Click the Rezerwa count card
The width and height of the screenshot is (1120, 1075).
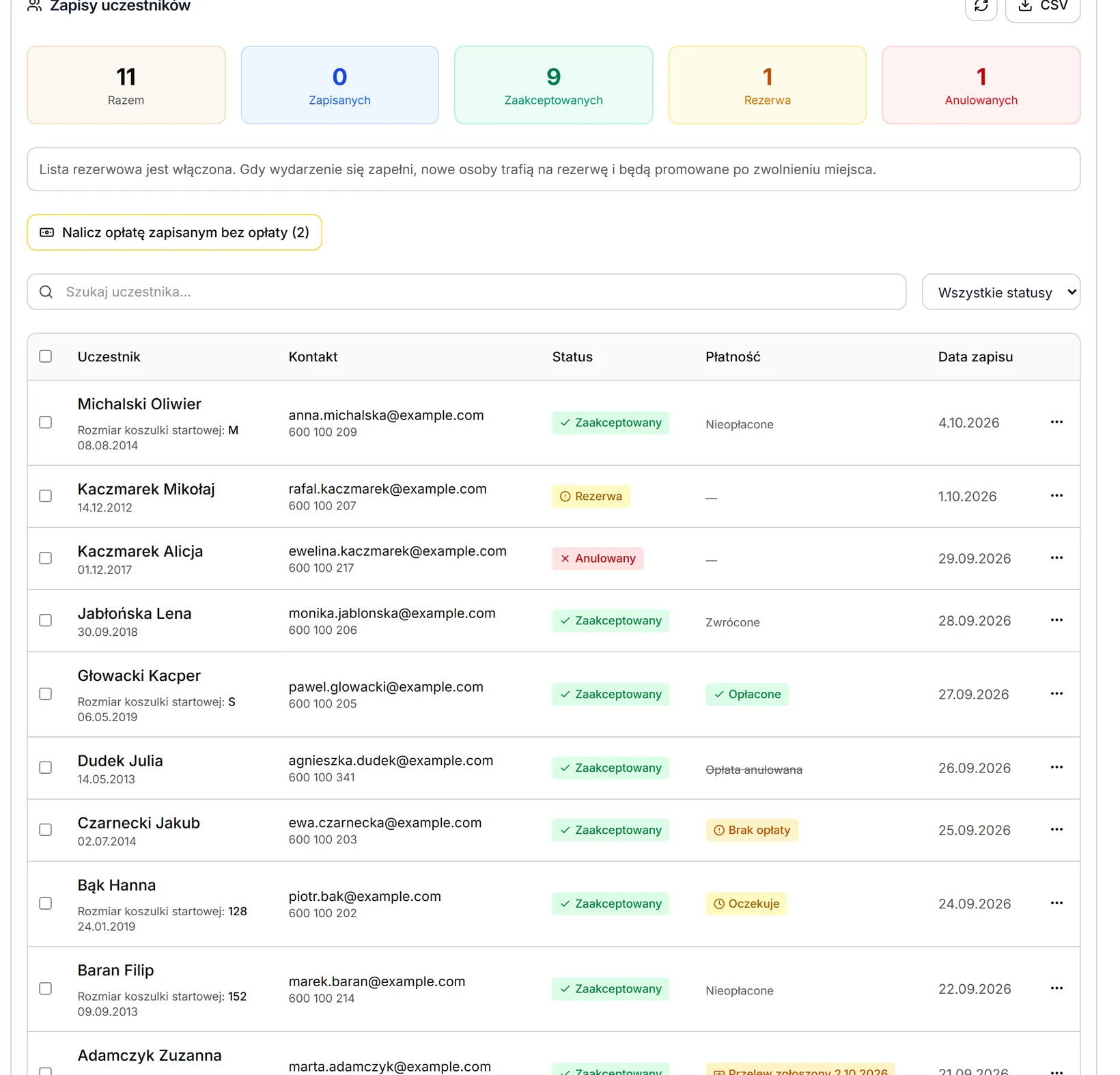pos(768,85)
